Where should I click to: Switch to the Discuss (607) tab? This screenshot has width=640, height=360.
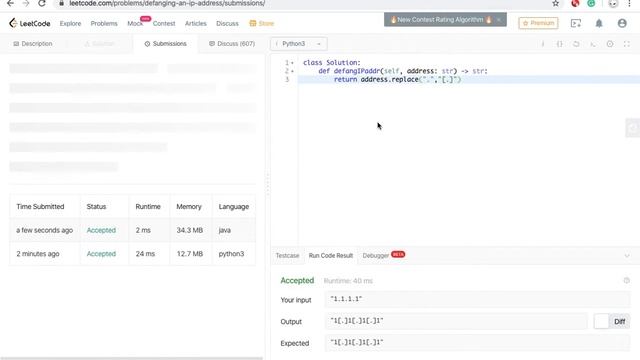[x=232, y=44]
